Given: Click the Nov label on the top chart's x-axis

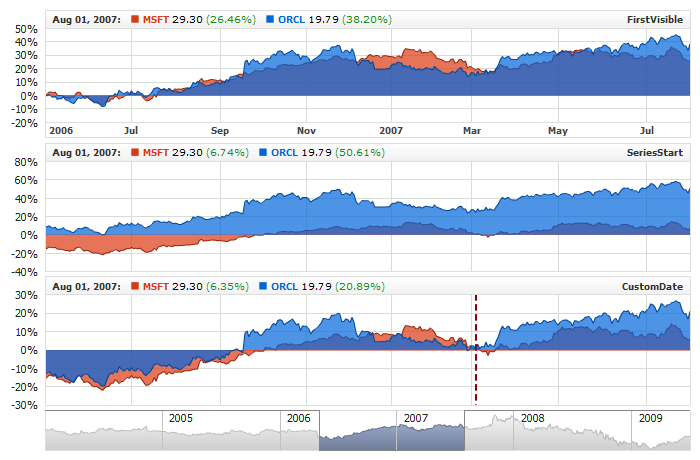Looking at the screenshot, I should pyautogui.click(x=306, y=130).
